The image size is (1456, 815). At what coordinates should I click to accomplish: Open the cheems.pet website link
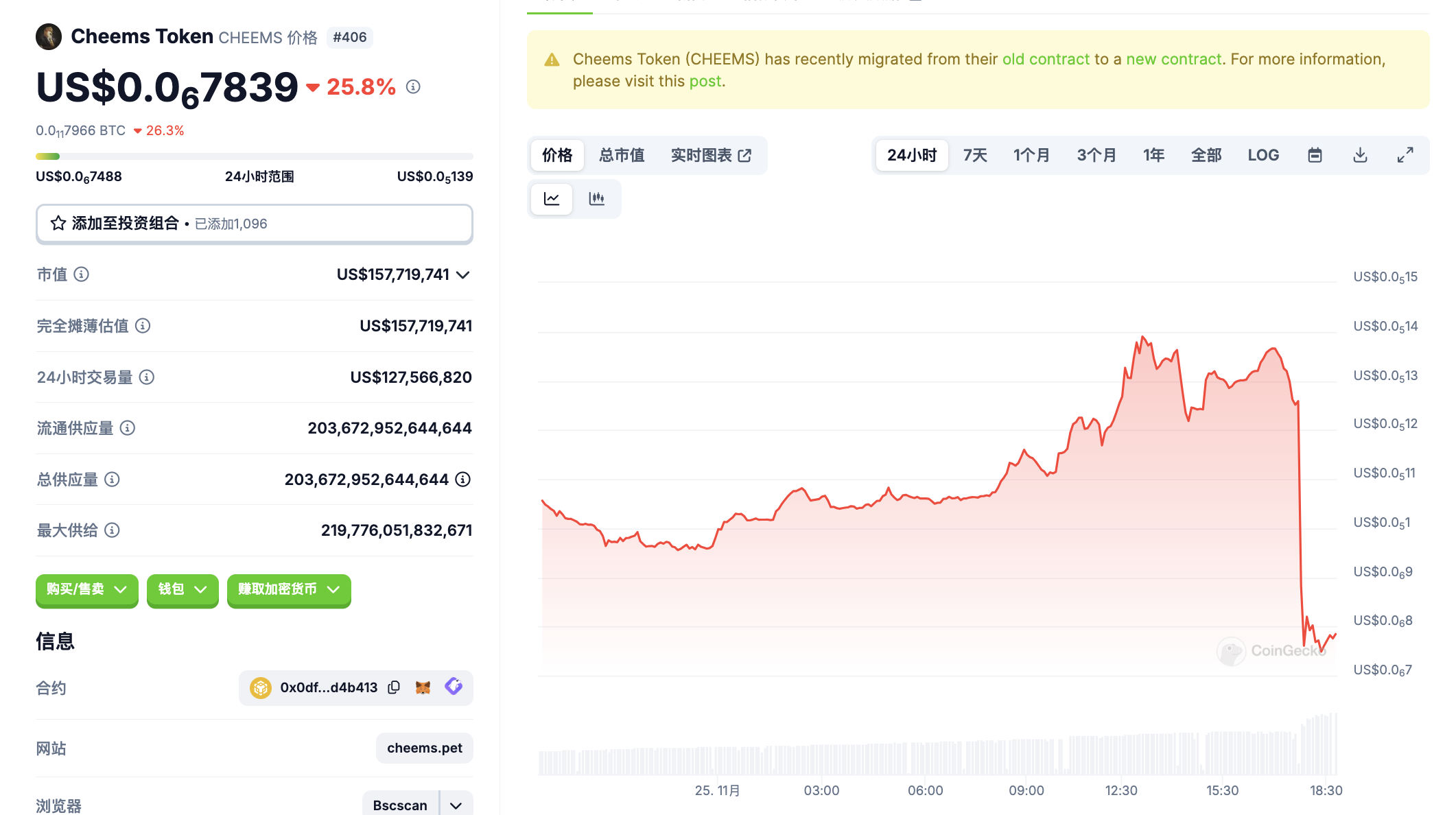(424, 748)
